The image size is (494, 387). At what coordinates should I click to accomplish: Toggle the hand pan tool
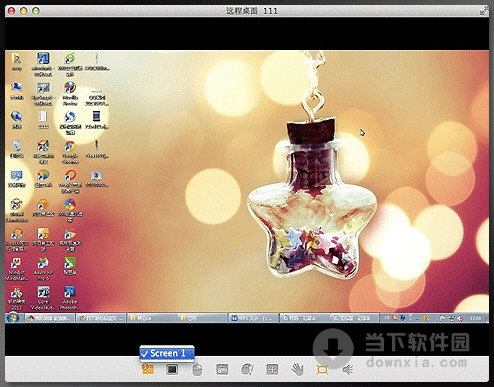point(297,369)
